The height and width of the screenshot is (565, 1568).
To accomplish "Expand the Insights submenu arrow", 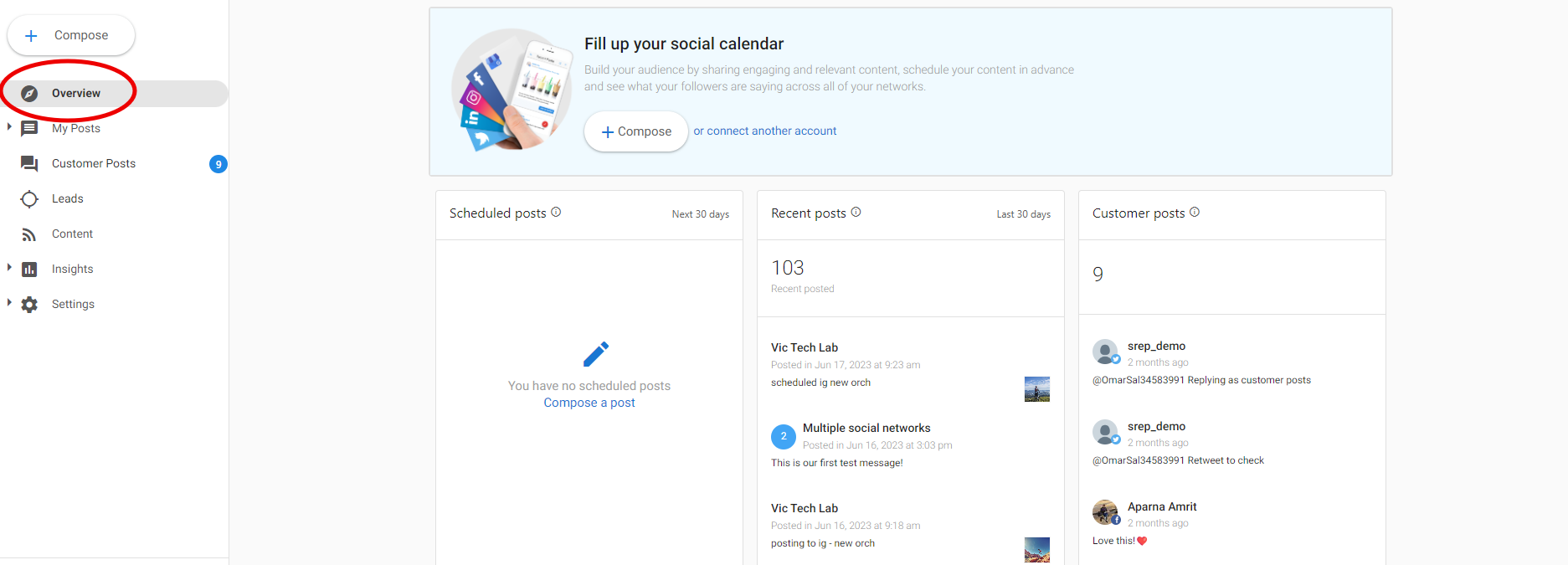I will coord(9,268).
